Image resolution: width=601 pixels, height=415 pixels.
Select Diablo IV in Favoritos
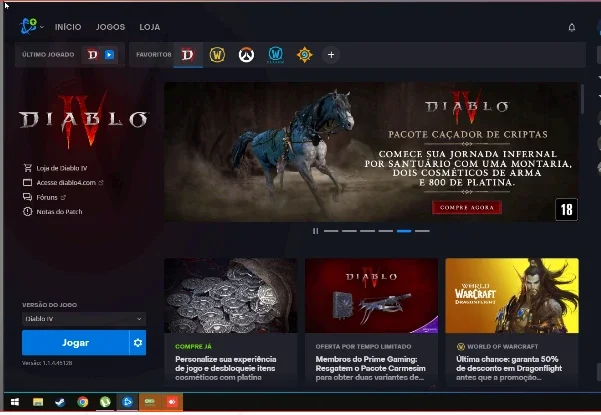188,55
